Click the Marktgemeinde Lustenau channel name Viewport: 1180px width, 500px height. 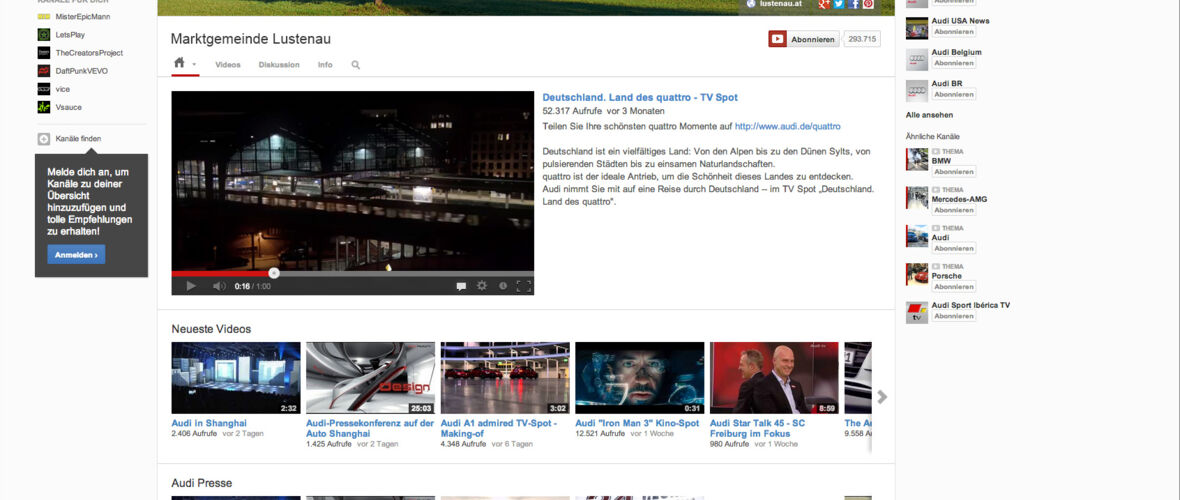[251, 39]
